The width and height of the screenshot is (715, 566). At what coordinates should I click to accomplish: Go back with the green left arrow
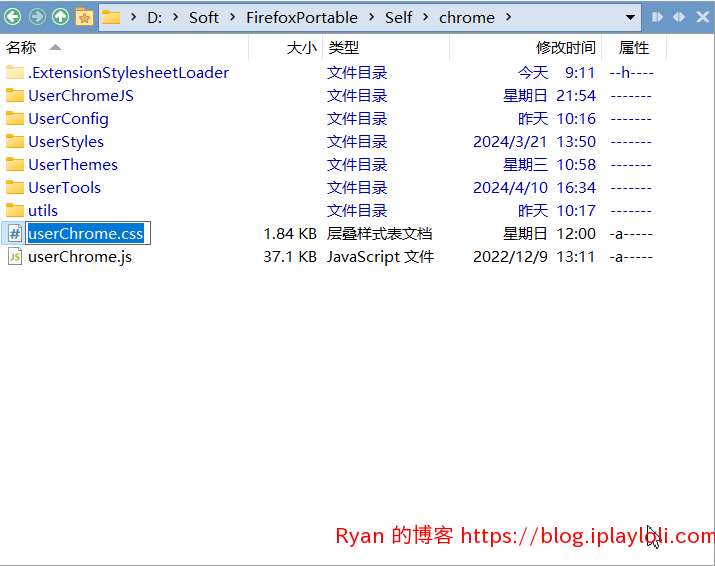click(x=13, y=17)
